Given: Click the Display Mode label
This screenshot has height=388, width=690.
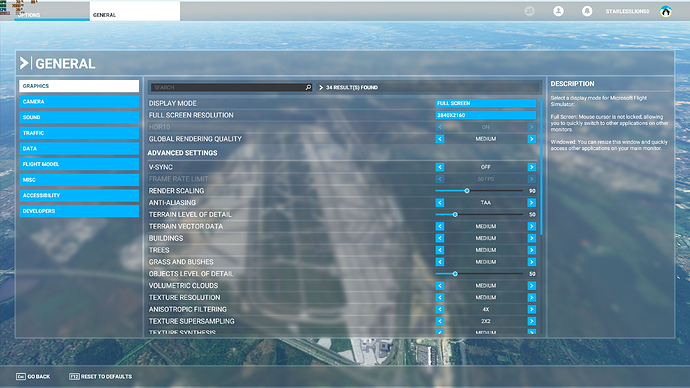Looking at the screenshot, I should [x=172, y=103].
